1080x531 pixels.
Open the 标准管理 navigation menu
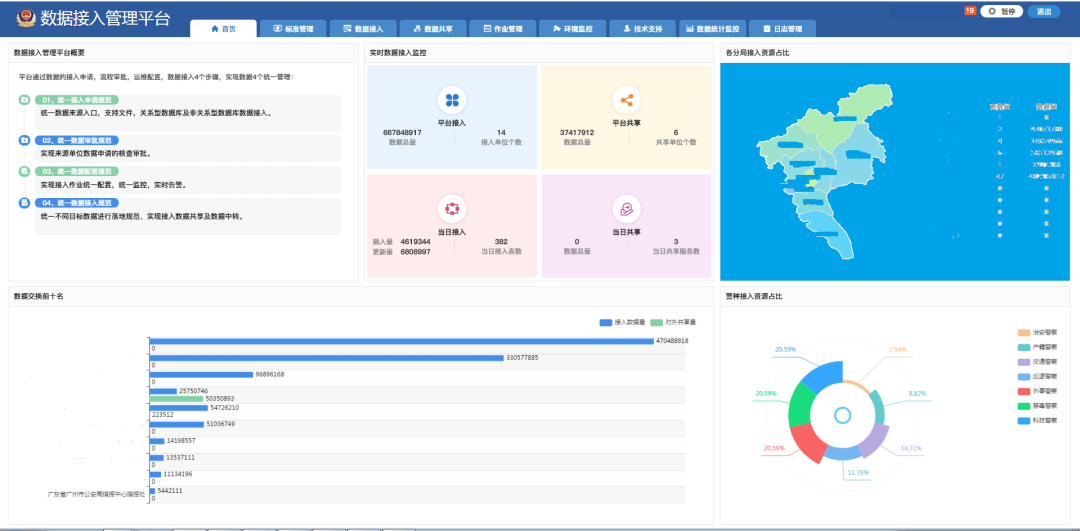pos(292,29)
